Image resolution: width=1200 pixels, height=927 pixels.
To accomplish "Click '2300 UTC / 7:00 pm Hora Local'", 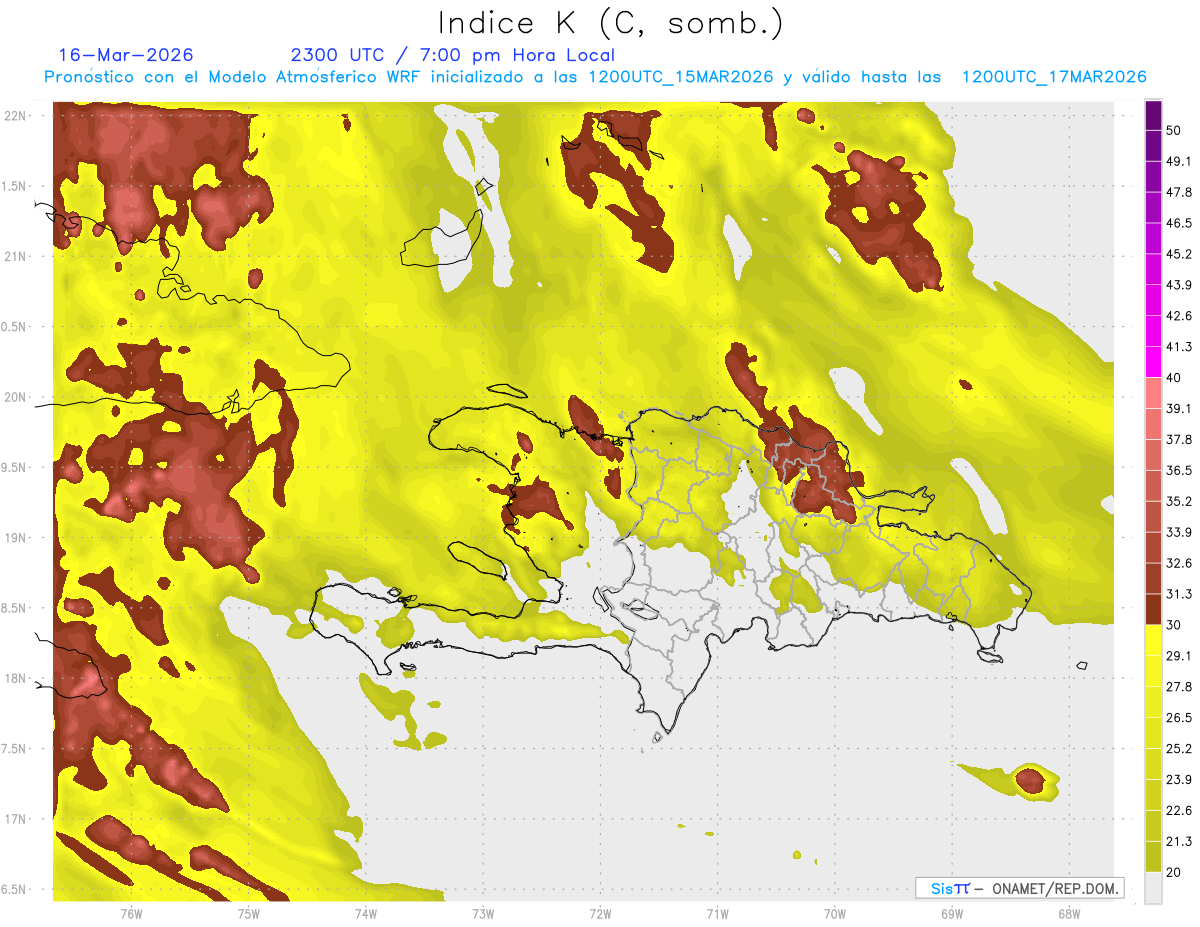I will [x=452, y=55].
